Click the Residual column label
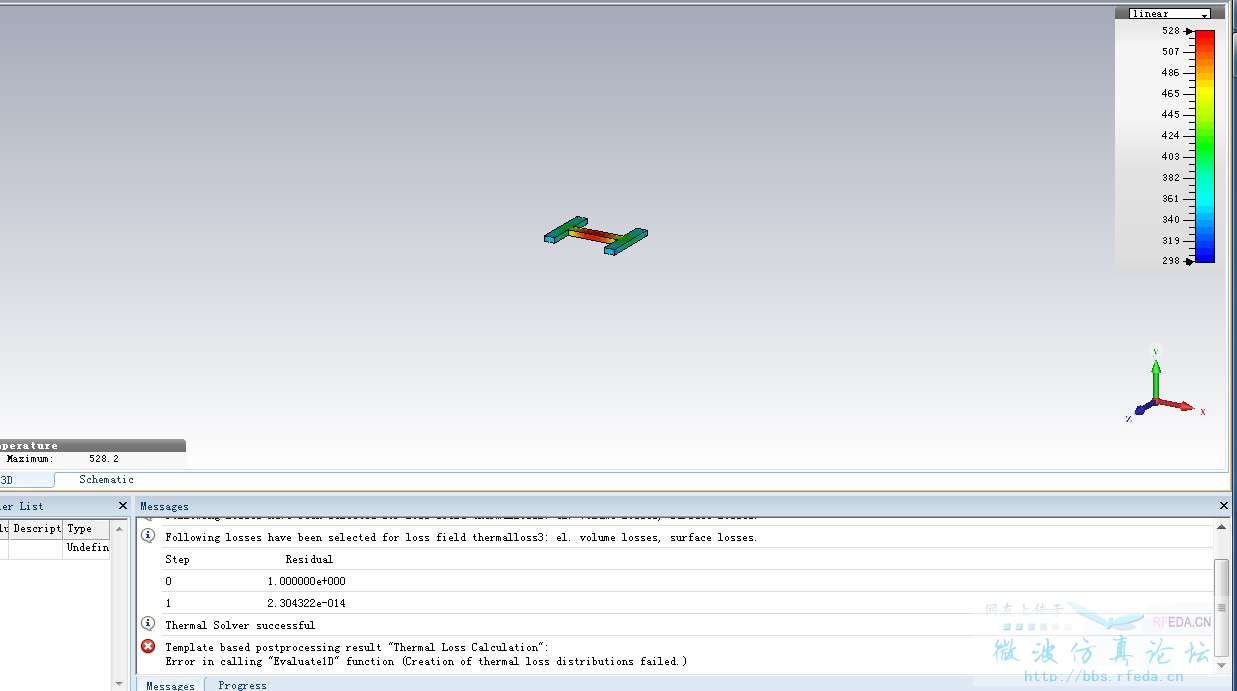Image resolution: width=1237 pixels, height=691 pixels. click(309, 560)
